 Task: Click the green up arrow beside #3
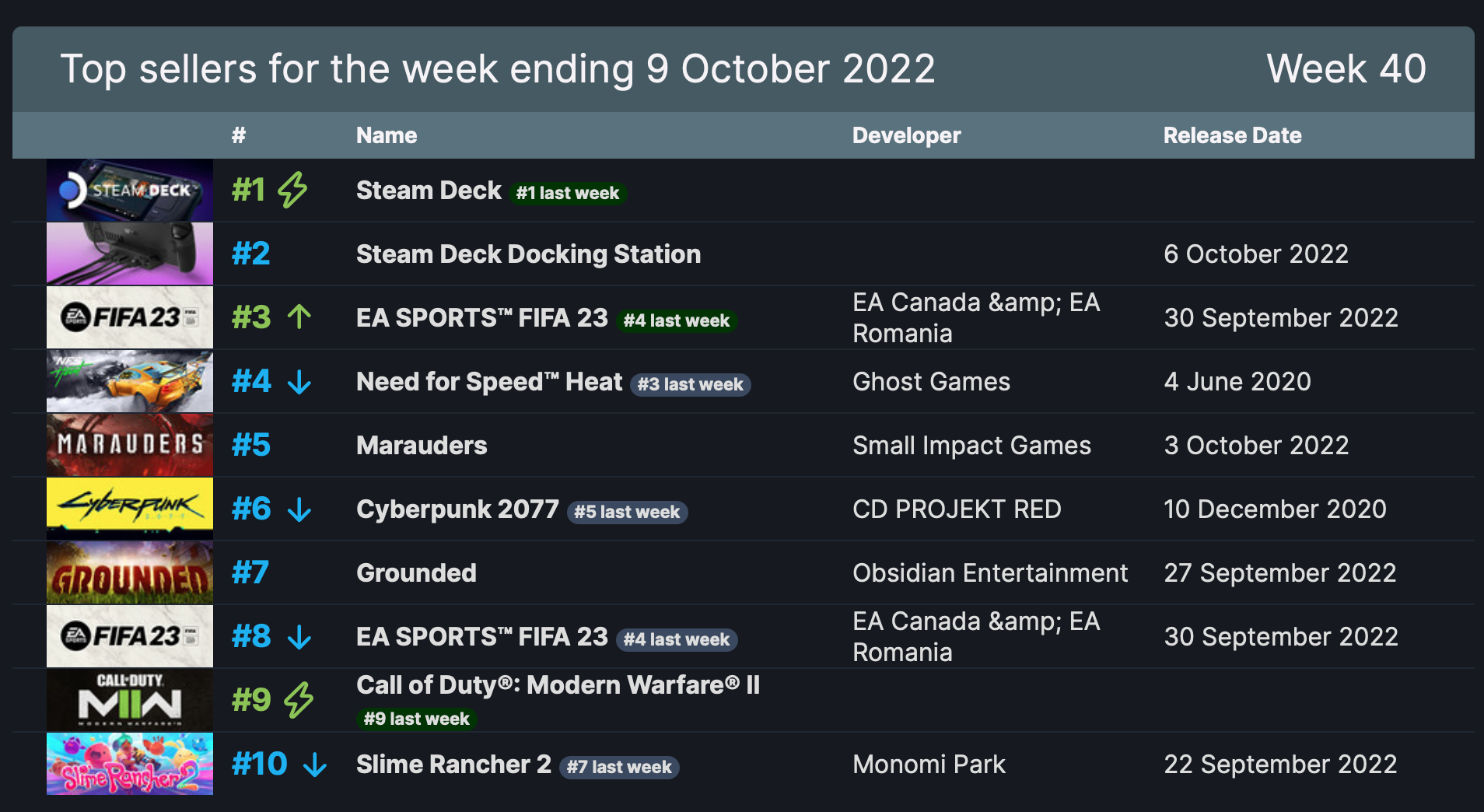point(299,317)
